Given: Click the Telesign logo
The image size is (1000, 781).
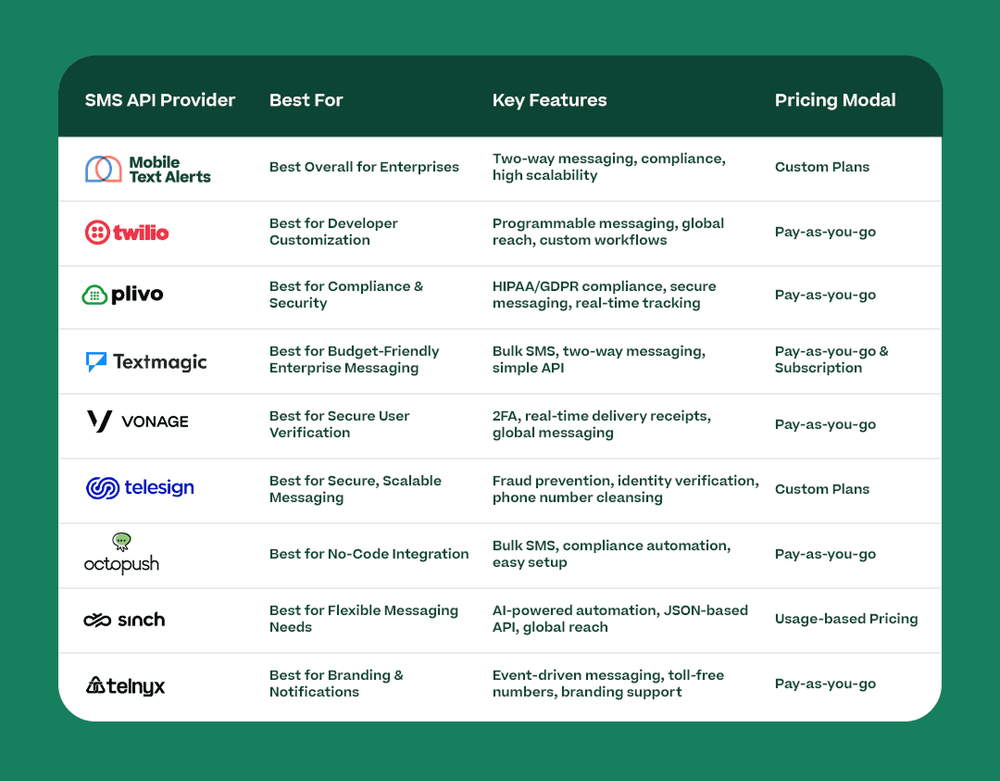Looking at the screenshot, I should 140,488.
